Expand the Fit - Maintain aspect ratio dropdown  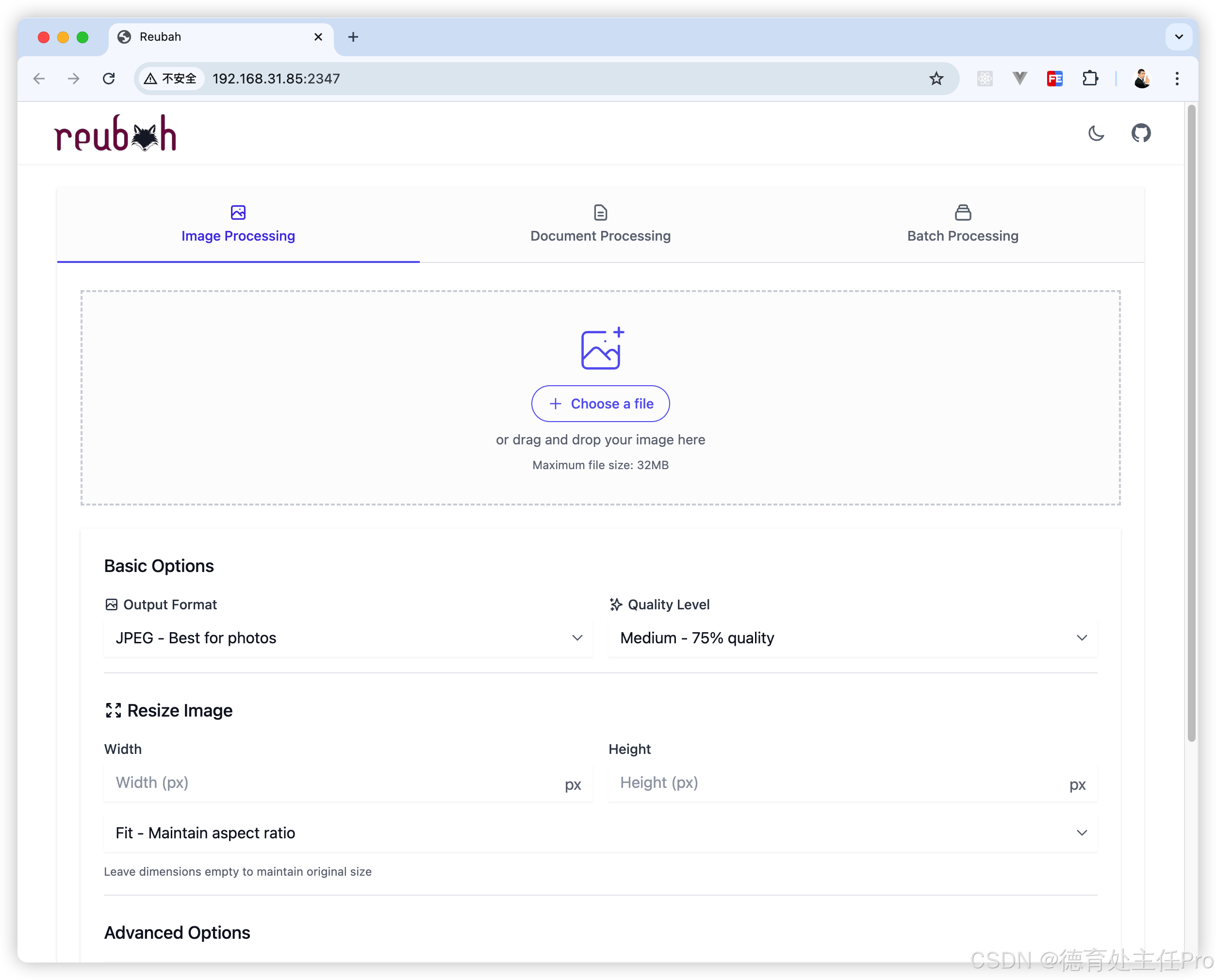click(x=600, y=833)
